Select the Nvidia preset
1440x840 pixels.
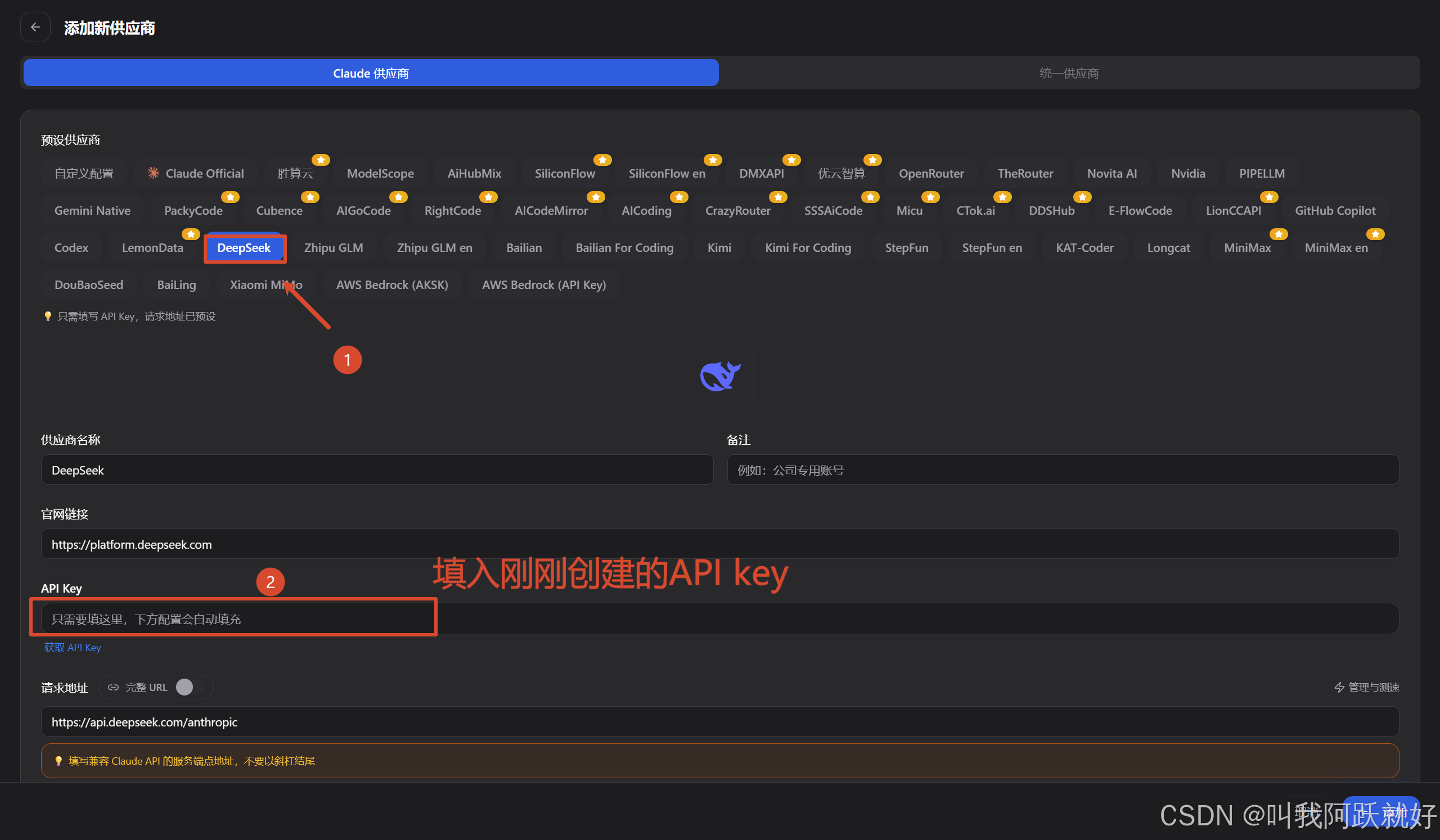pyautogui.click(x=1188, y=173)
